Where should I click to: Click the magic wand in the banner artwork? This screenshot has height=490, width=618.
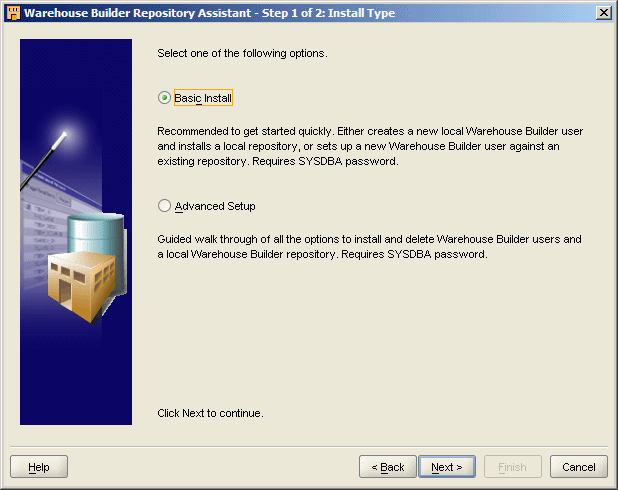coord(43,161)
